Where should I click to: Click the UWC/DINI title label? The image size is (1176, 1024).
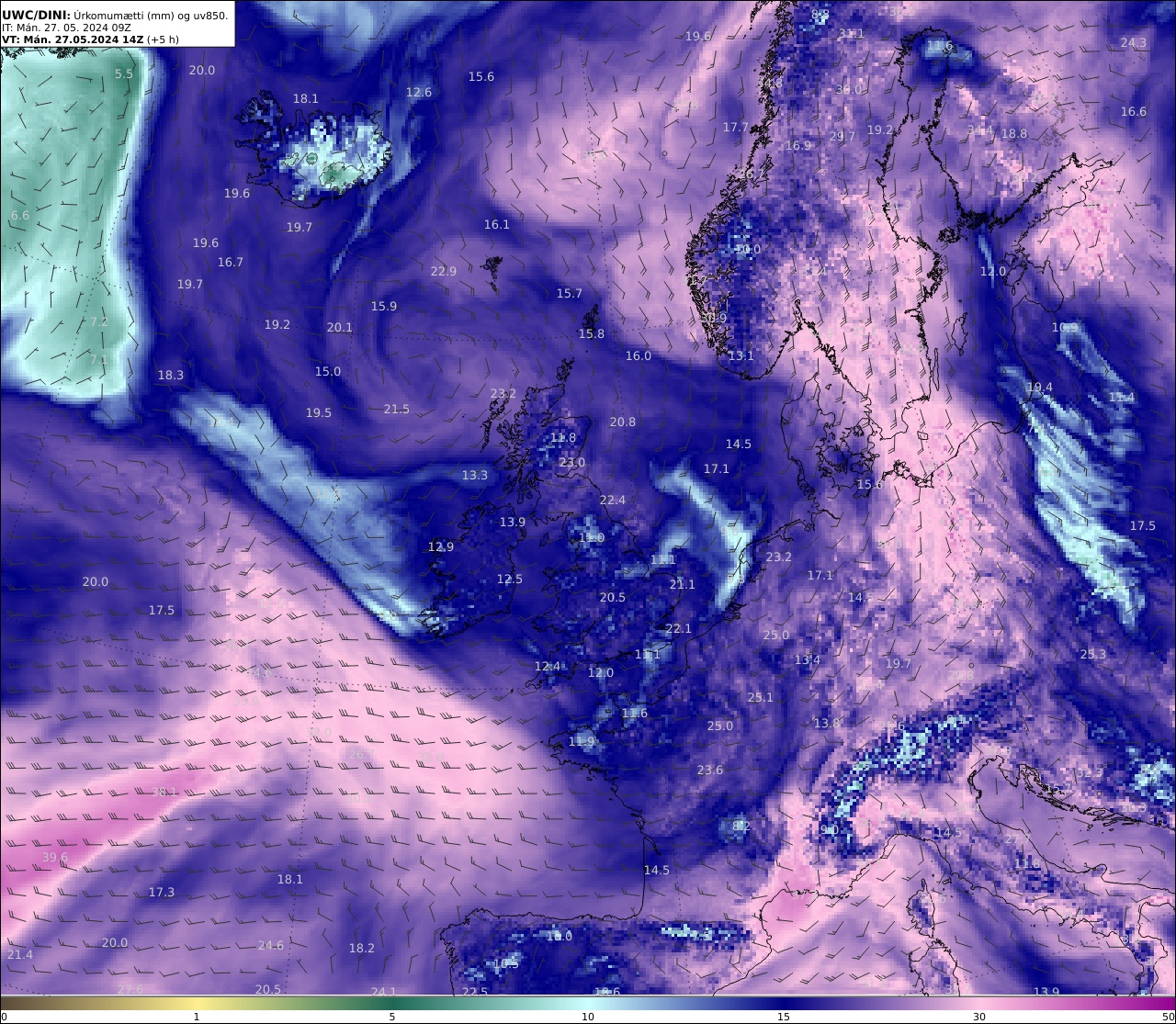[35, 15]
